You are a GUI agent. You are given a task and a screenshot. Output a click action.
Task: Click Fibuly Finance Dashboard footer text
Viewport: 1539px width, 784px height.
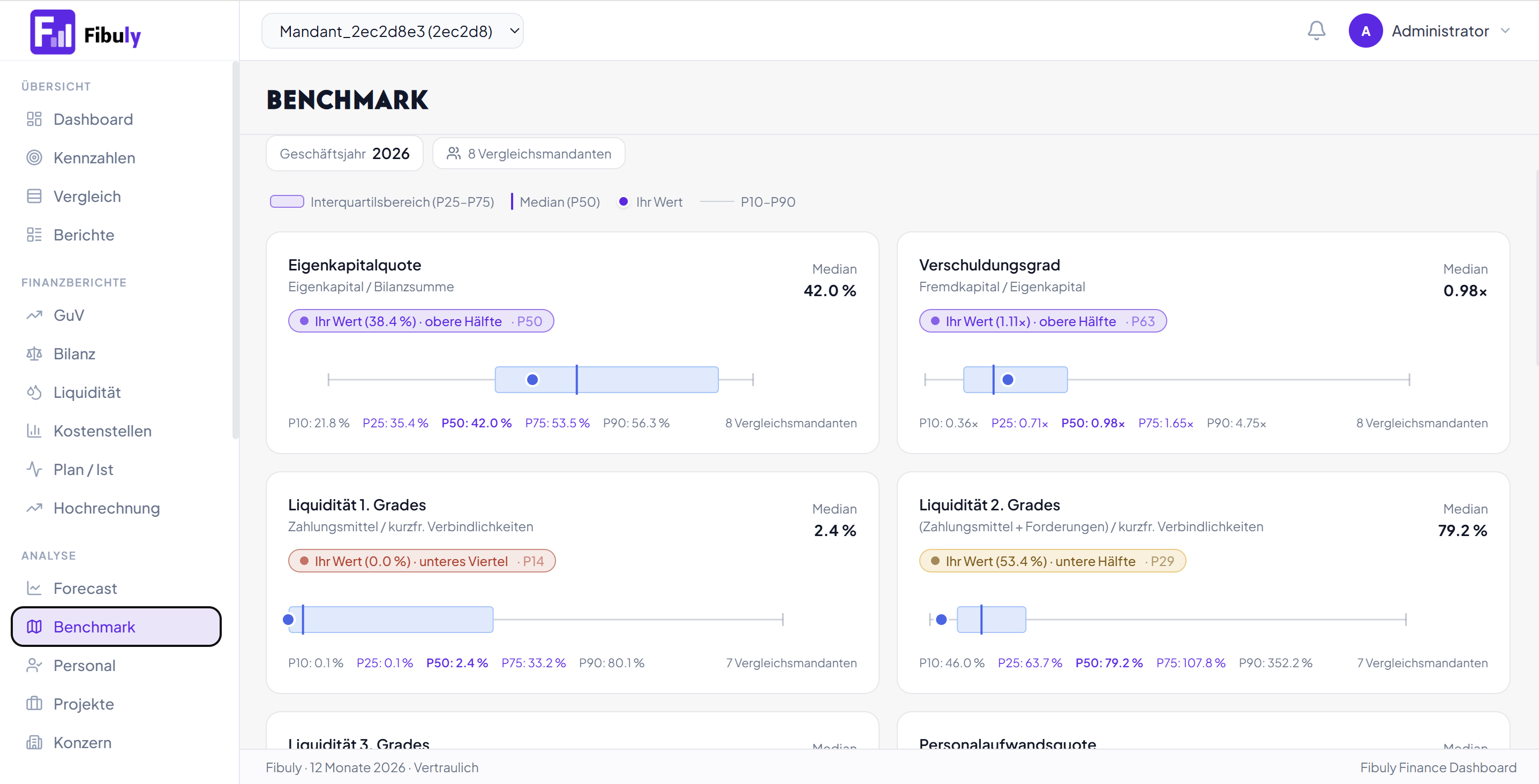tap(1438, 767)
